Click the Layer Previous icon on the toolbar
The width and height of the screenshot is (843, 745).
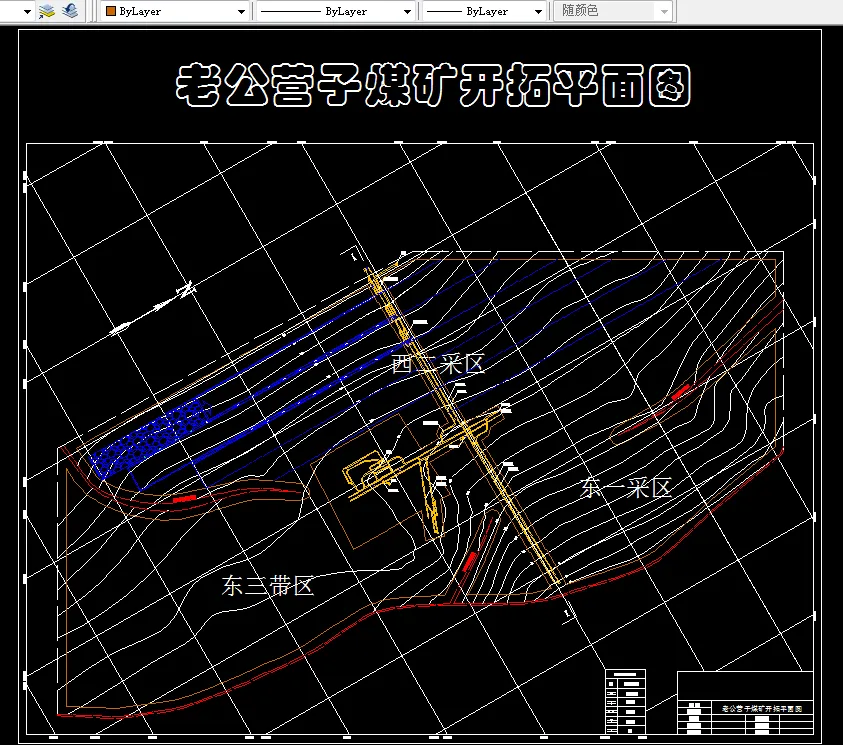(68, 11)
